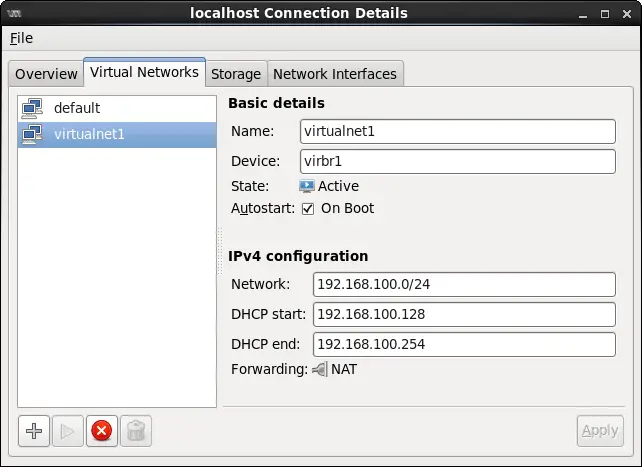Select the default network row
This screenshot has width=642, height=467.
coord(117,108)
